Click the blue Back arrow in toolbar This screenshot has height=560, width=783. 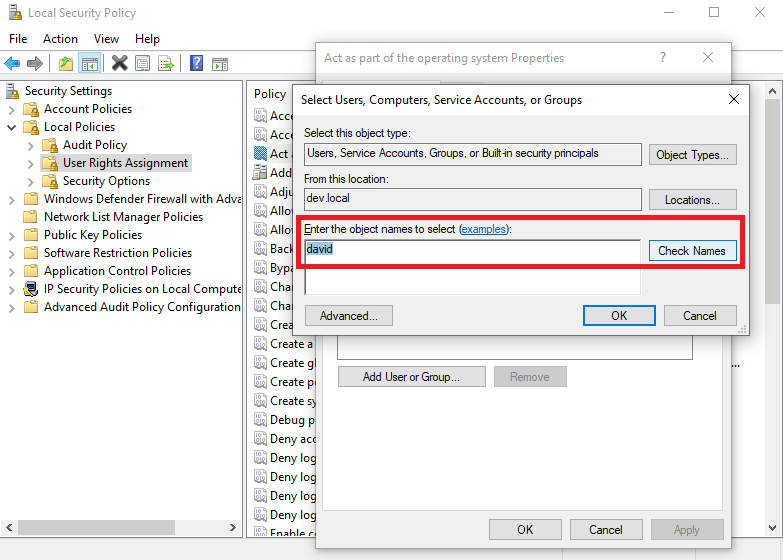(x=12, y=64)
